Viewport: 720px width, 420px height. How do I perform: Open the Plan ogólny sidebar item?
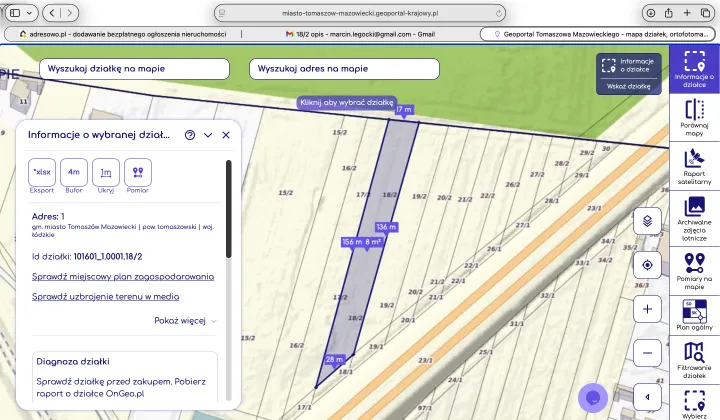694,314
